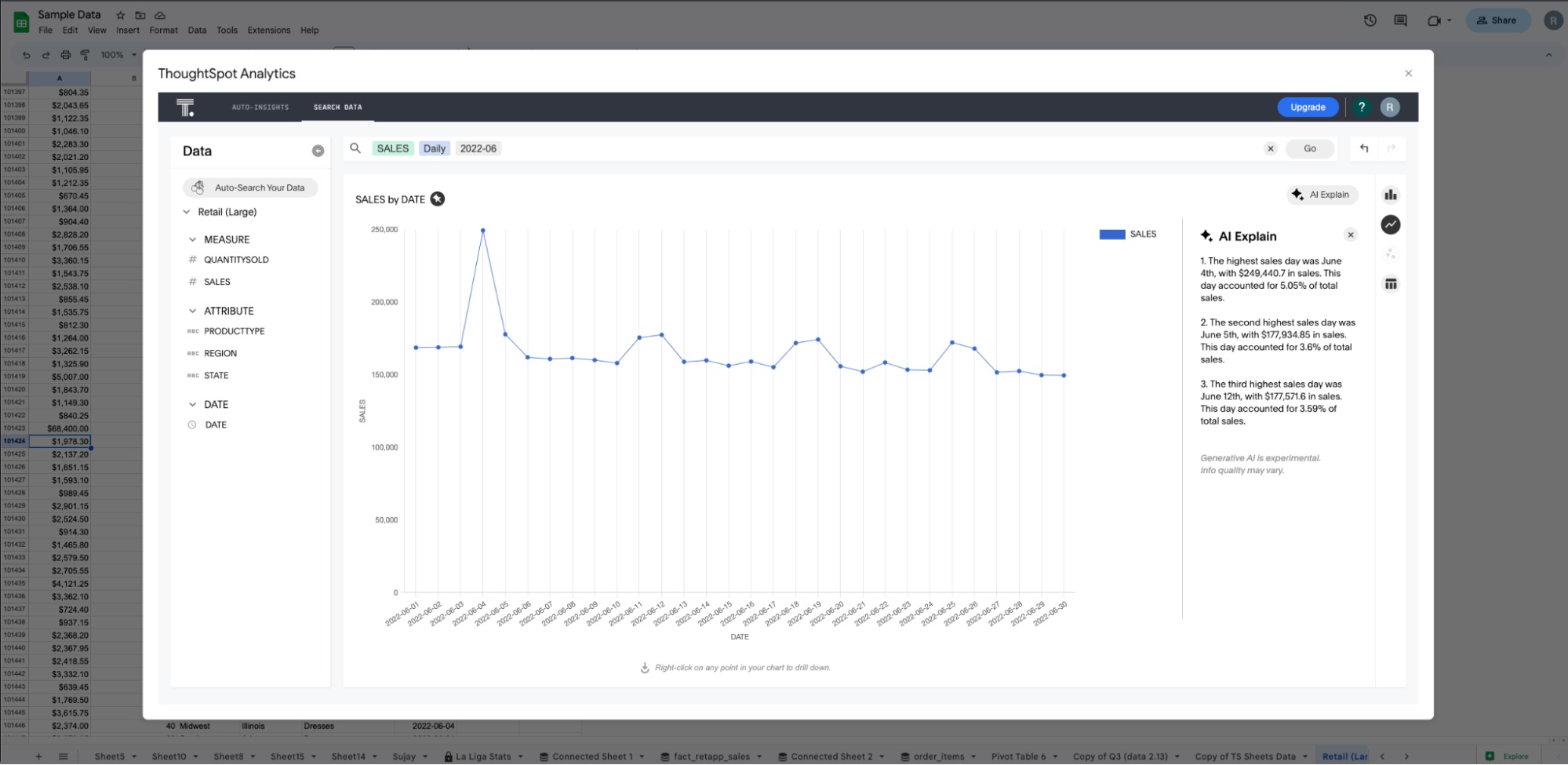Click the undo arrow beside Go

click(x=1364, y=148)
